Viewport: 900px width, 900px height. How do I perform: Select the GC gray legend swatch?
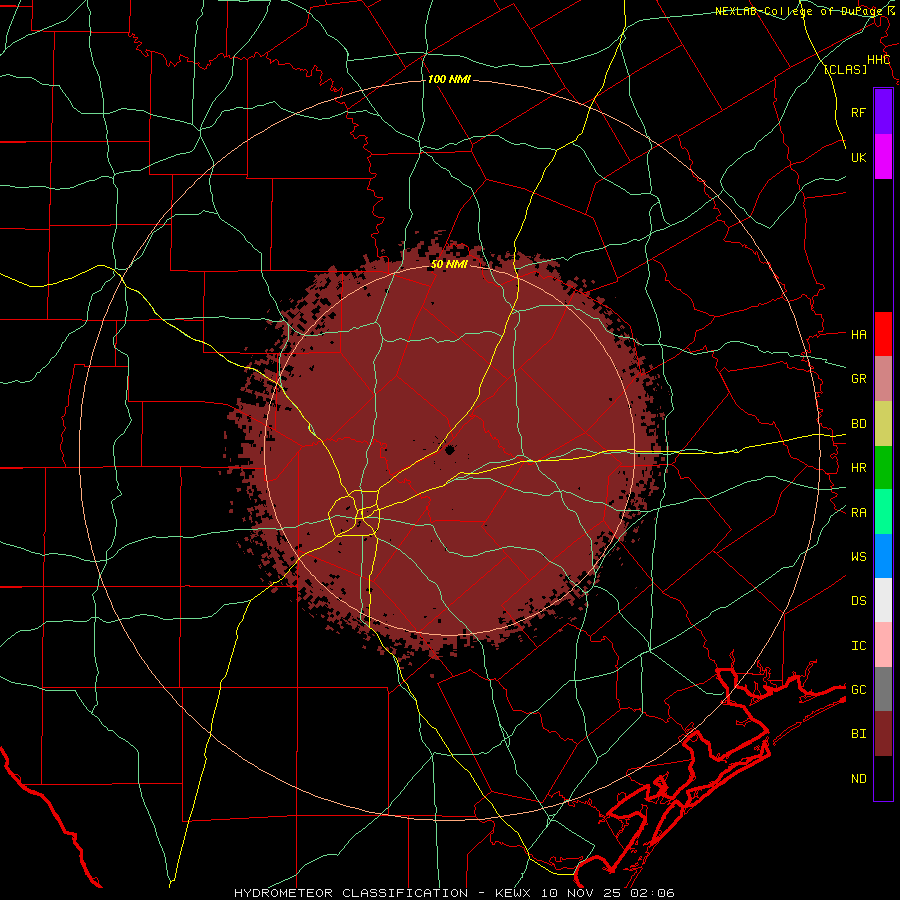883,689
